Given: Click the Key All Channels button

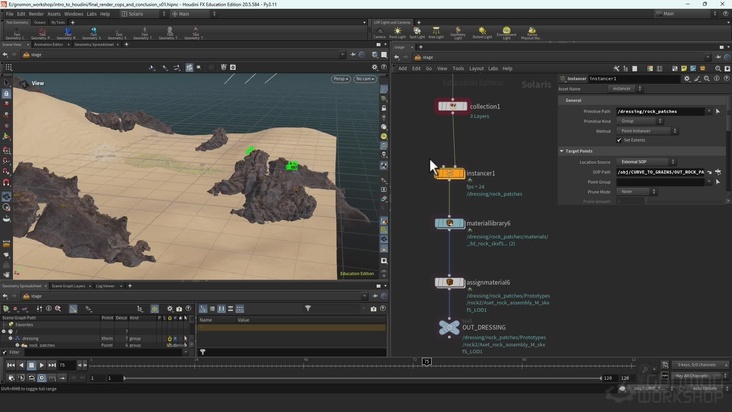Looking at the screenshot, I should click(x=698, y=376).
